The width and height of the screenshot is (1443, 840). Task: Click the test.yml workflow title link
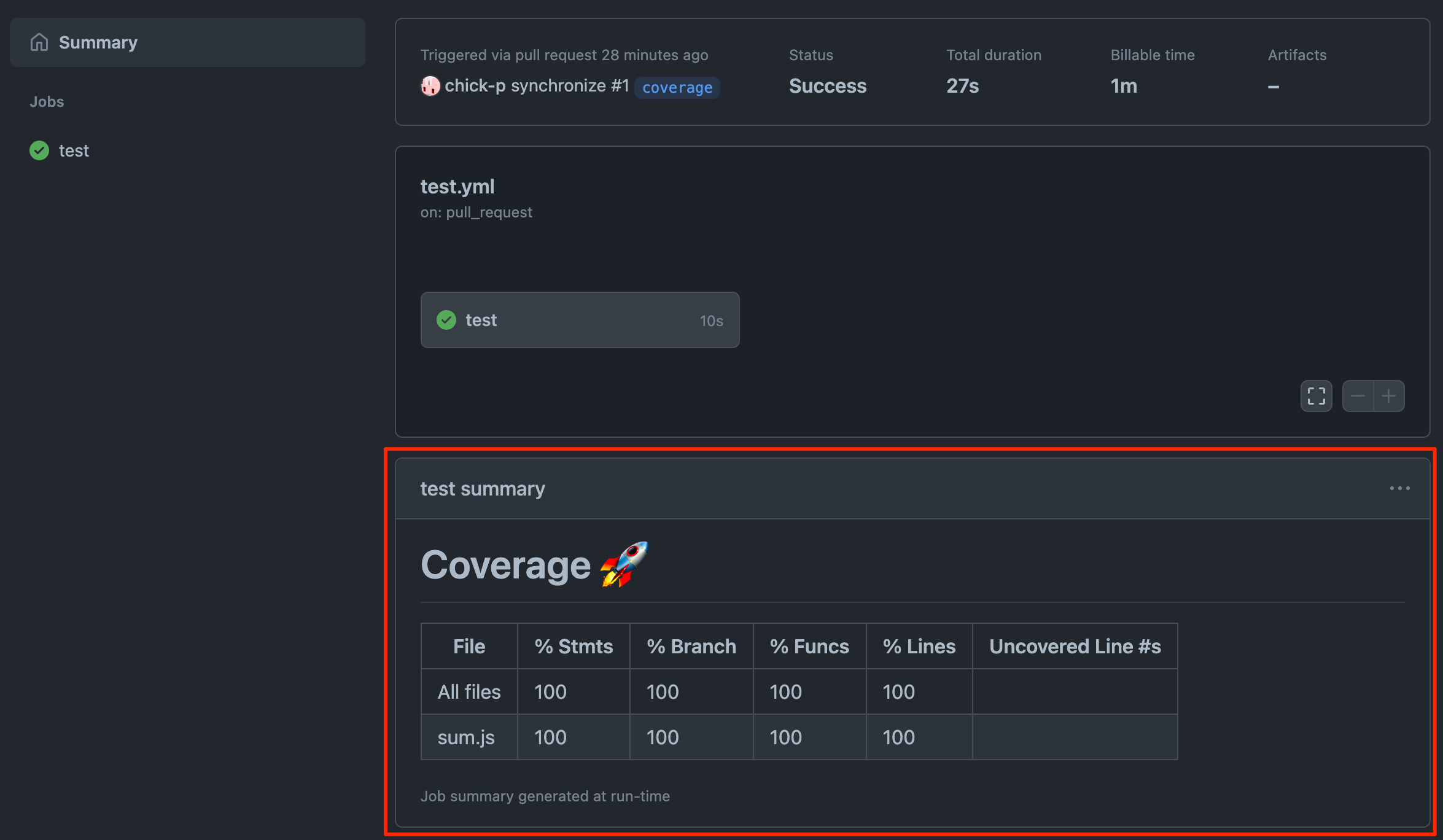click(457, 186)
